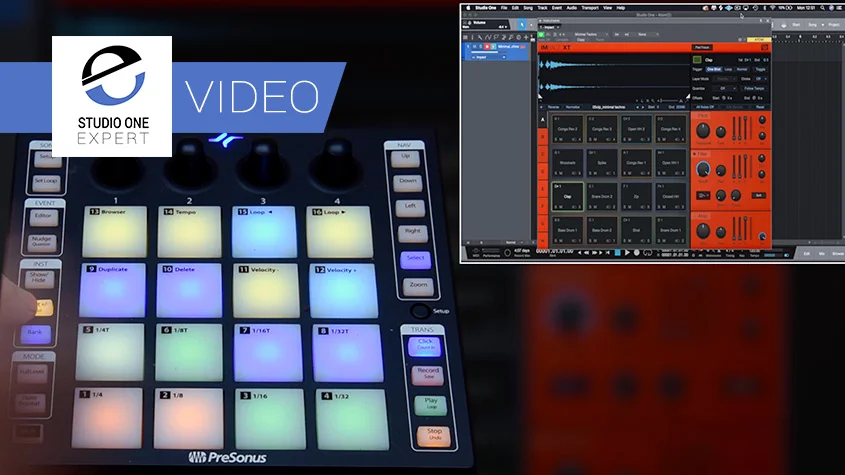Adjust the Pitch Transpose knob
Image resolution: width=845 pixels, height=475 pixels.
coord(703,130)
